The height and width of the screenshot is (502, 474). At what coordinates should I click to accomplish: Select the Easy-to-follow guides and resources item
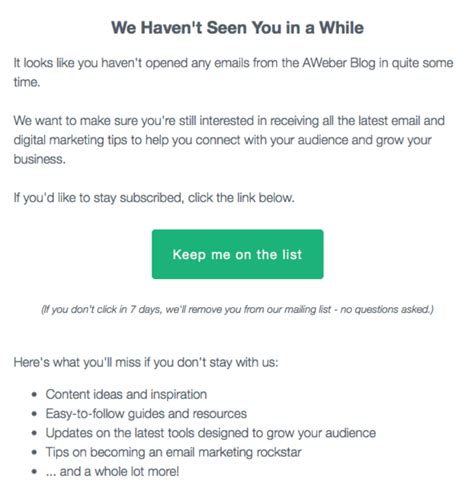pos(146,414)
